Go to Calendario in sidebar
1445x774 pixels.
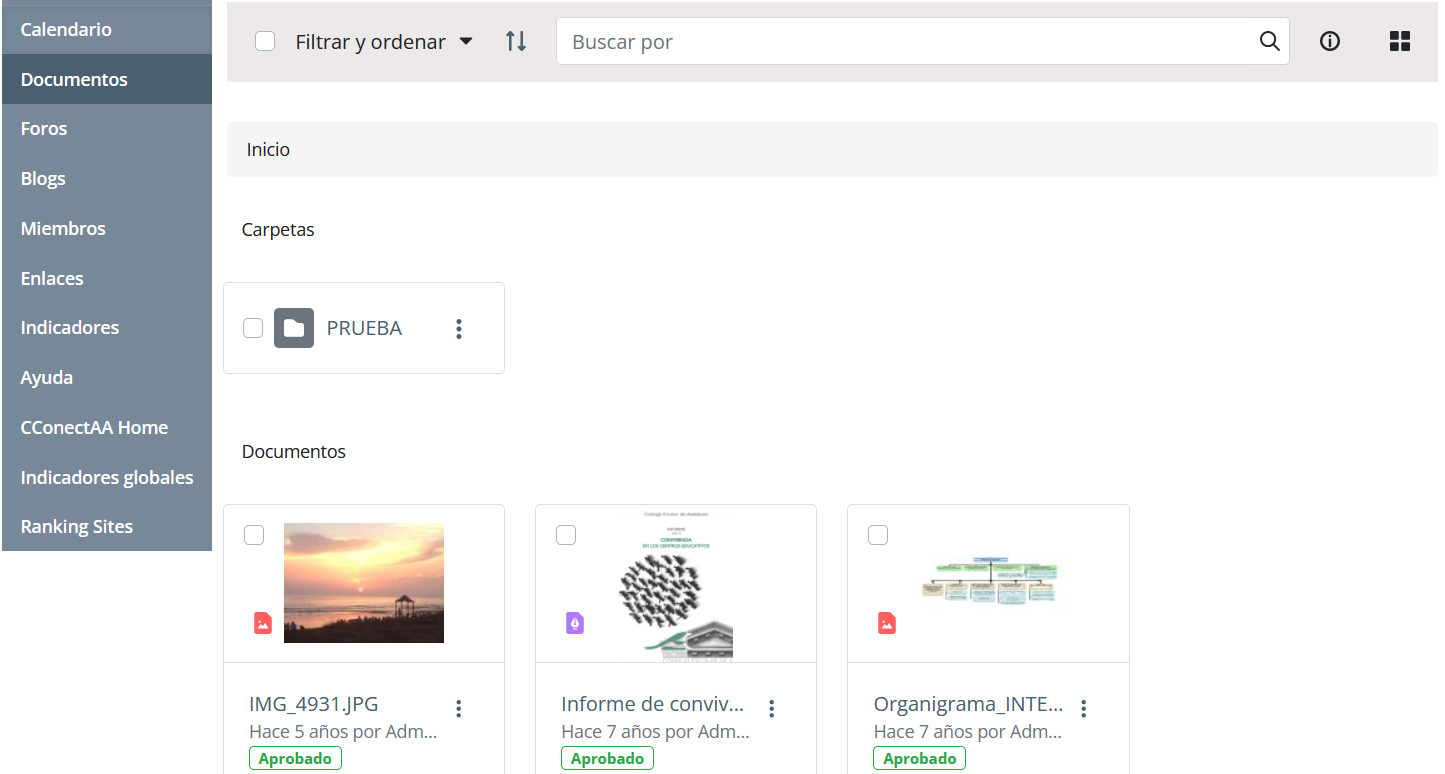(x=66, y=29)
